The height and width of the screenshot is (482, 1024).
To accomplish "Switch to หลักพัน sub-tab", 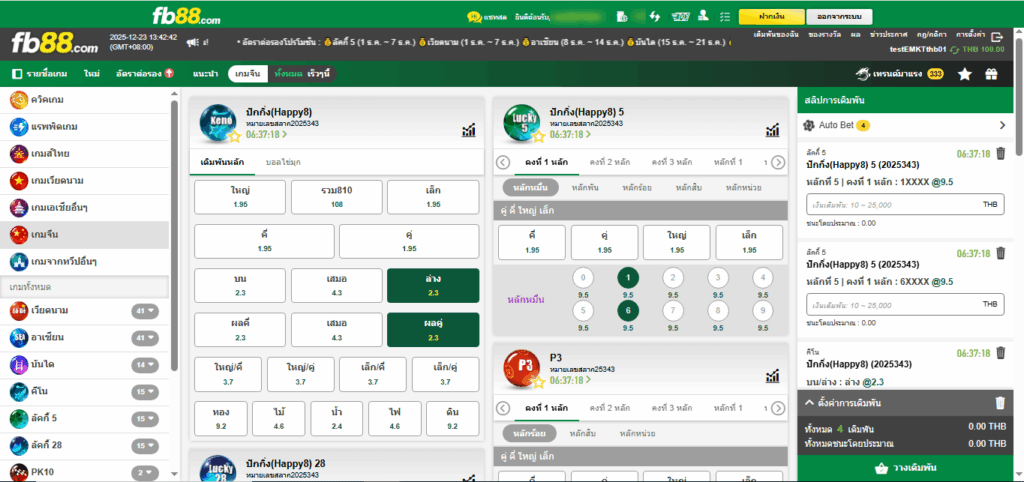I will pos(585,188).
